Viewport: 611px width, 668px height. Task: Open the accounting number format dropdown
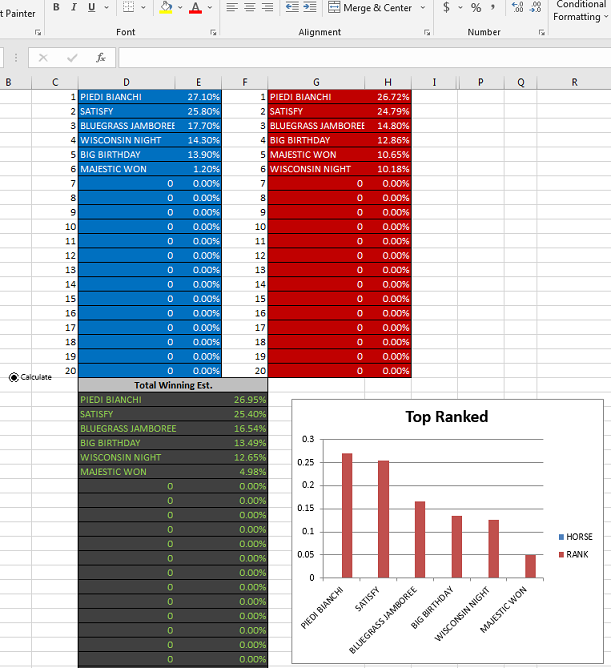pos(458,8)
